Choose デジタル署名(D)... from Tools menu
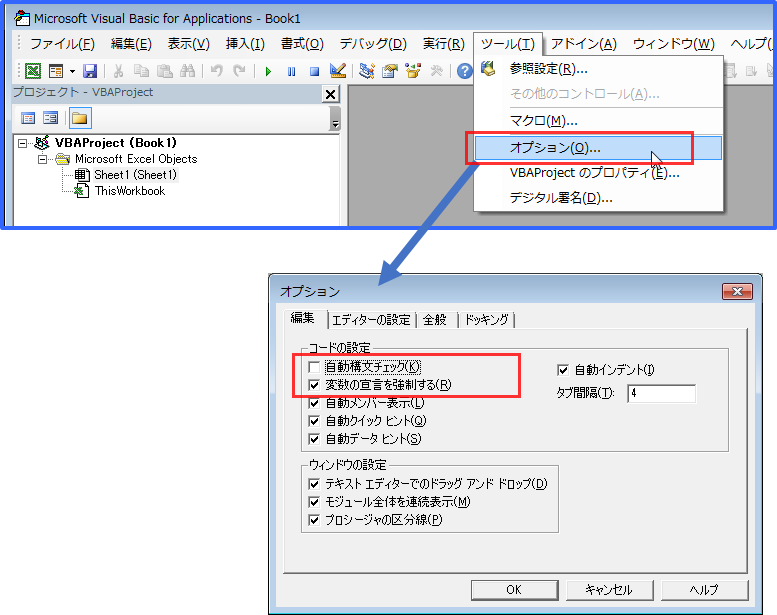777x615 pixels. point(598,198)
